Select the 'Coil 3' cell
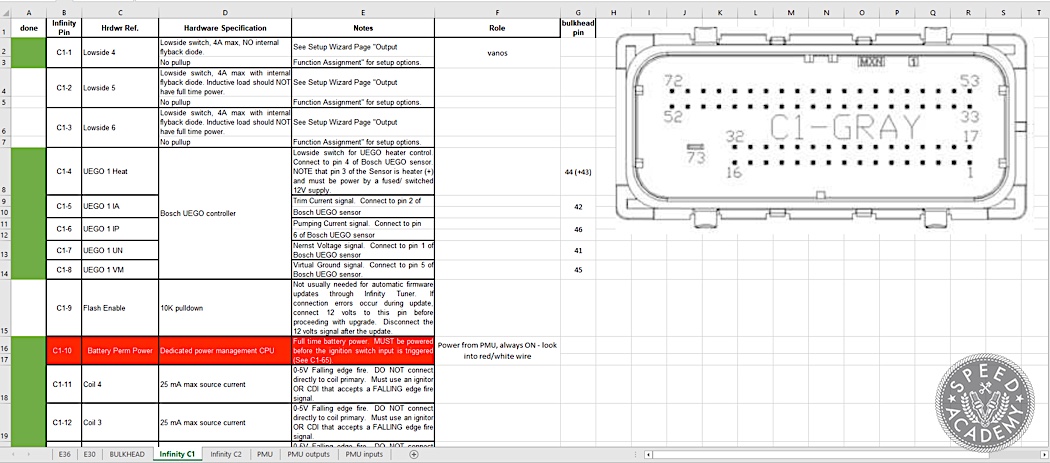The width and height of the screenshot is (1050, 463). point(120,423)
